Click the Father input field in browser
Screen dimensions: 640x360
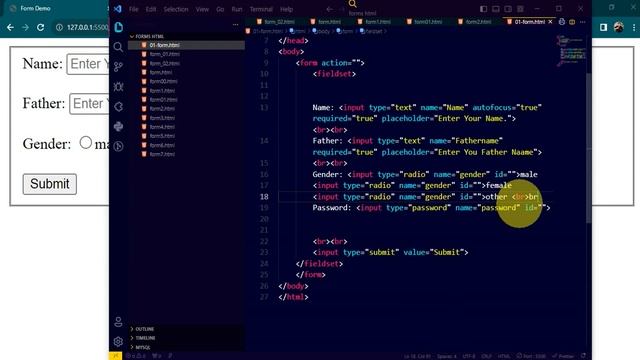pyautogui.click(x=89, y=104)
